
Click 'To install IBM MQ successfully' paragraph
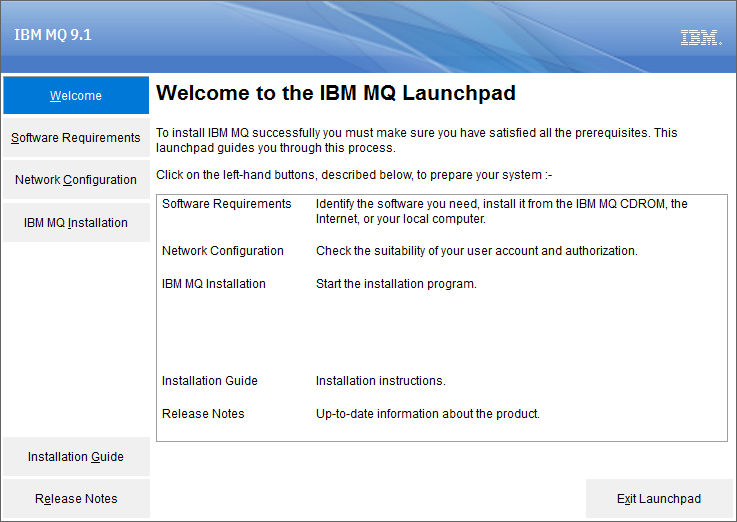416,140
